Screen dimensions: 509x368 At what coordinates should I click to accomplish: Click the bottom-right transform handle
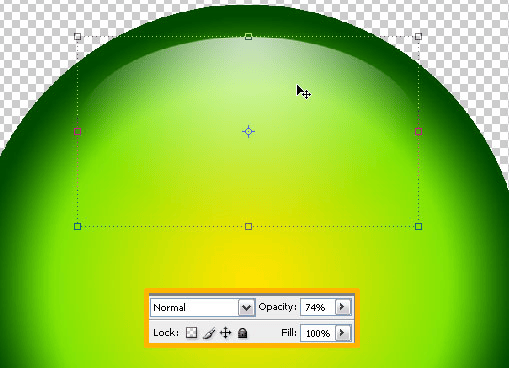pos(419,227)
